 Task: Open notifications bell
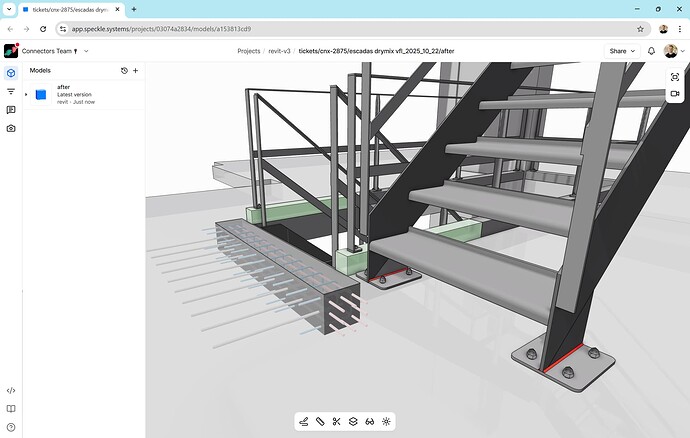[x=651, y=51]
